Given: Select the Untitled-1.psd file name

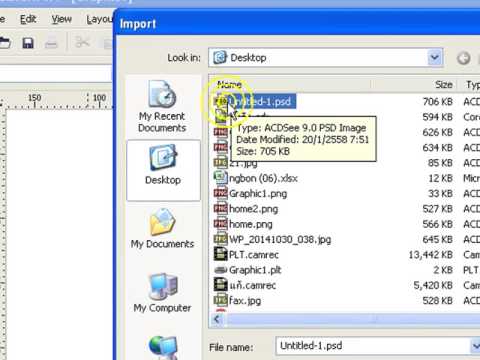Looking at the screenshot, I should (x=262, y=101).
